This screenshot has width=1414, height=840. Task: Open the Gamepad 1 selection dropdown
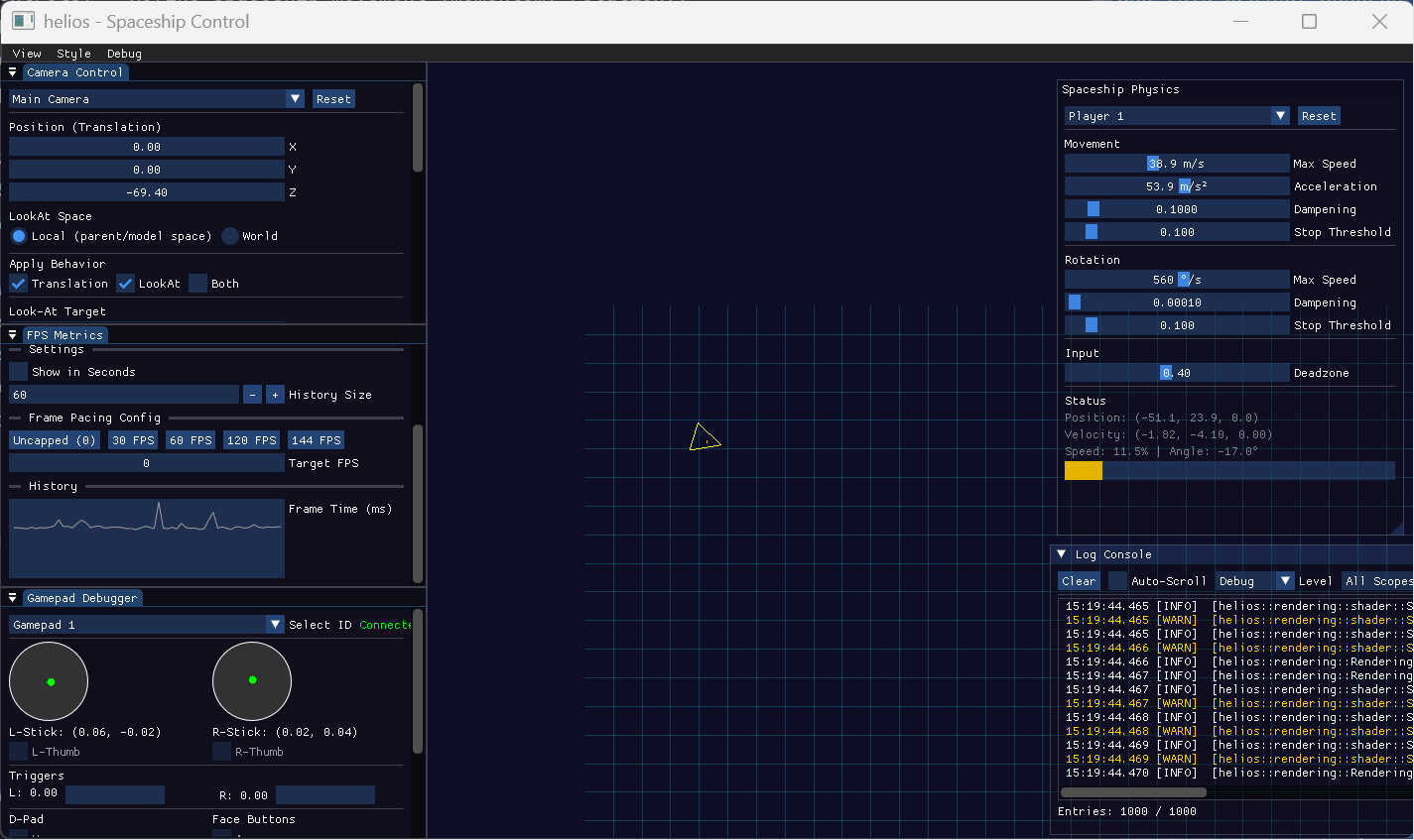(275, 625)
